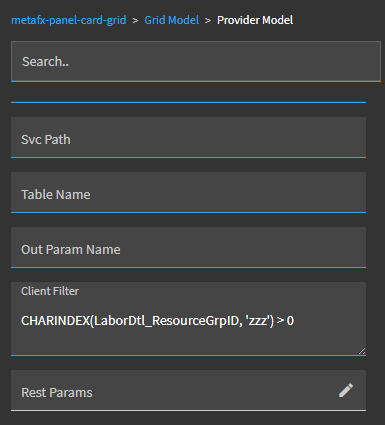Click the separator arrow before Provider Model
Viewport: 385px width, 425px height.
[x=208, y=21]
